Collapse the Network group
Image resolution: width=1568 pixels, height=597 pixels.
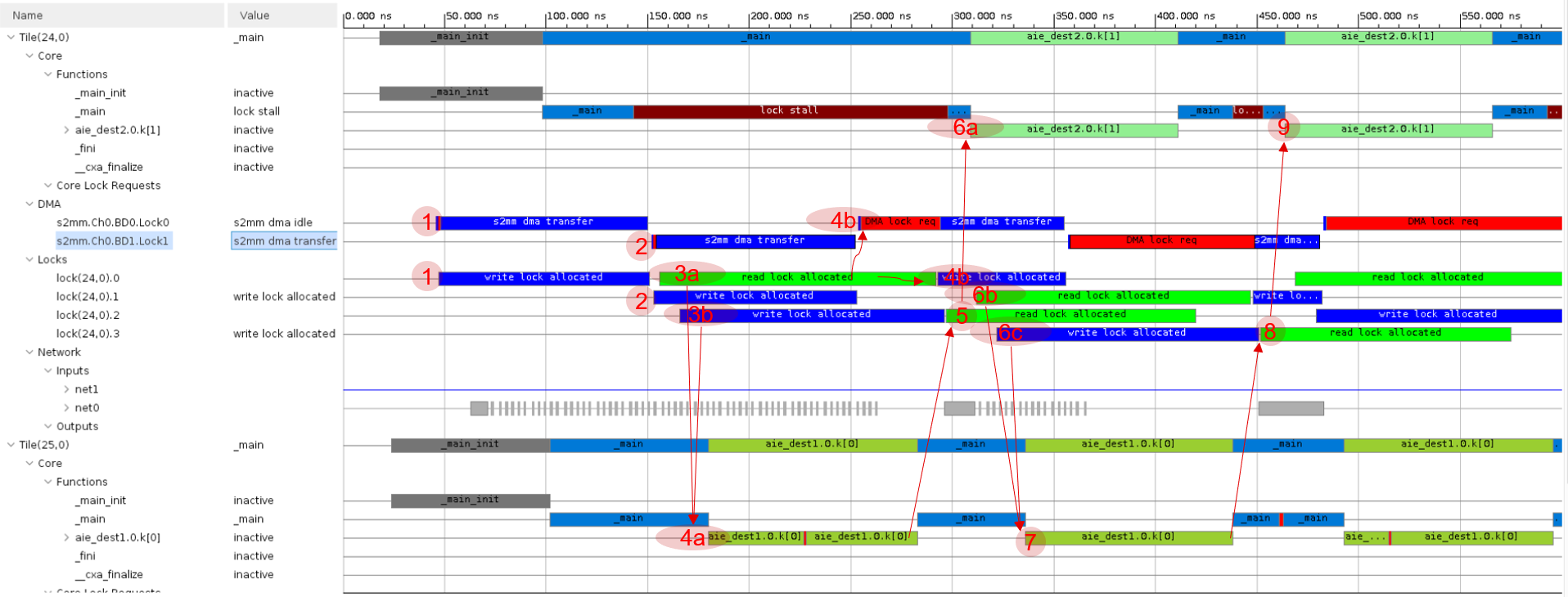point(30,352)
